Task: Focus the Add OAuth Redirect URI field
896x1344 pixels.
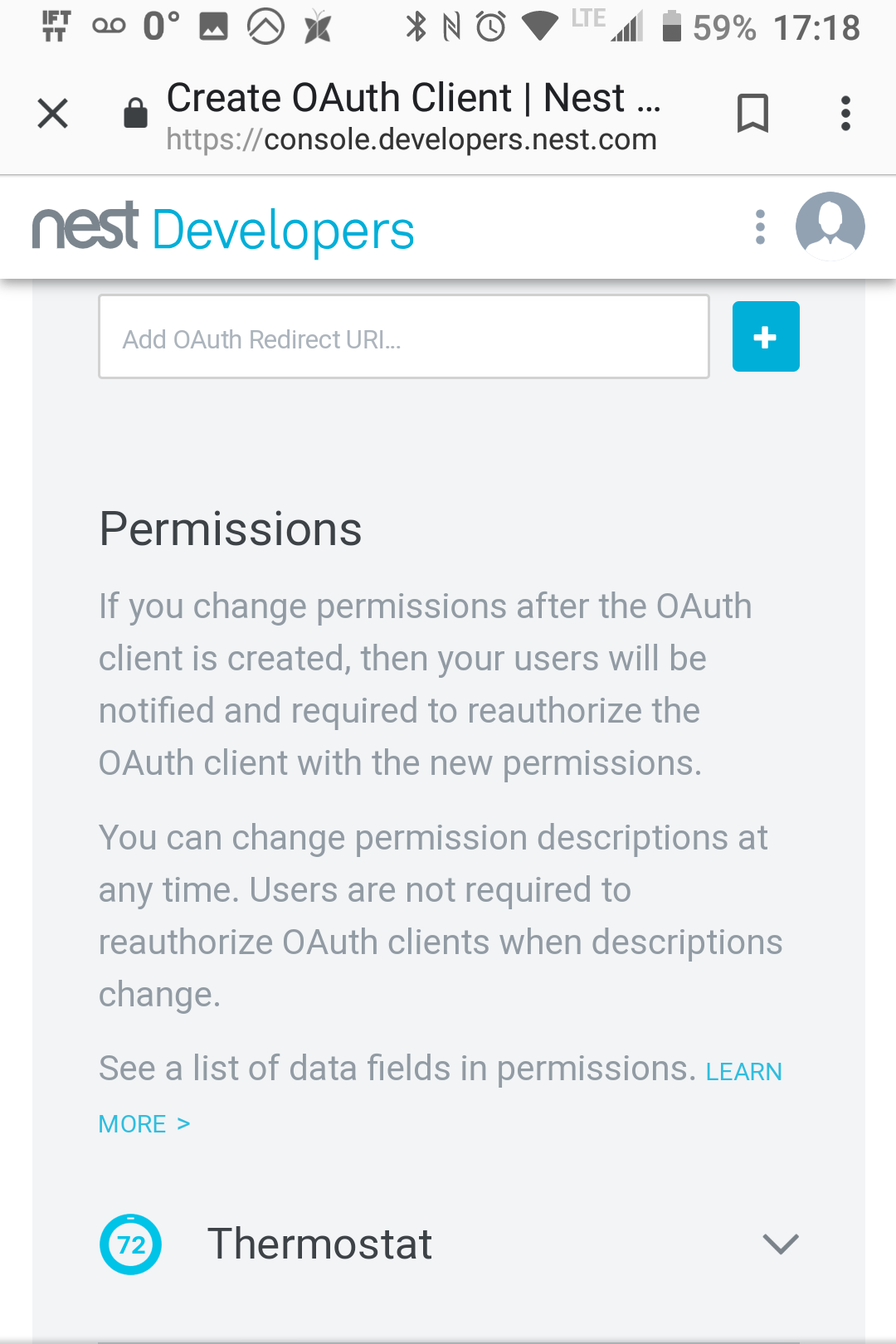Action: [x=404, y=337]
